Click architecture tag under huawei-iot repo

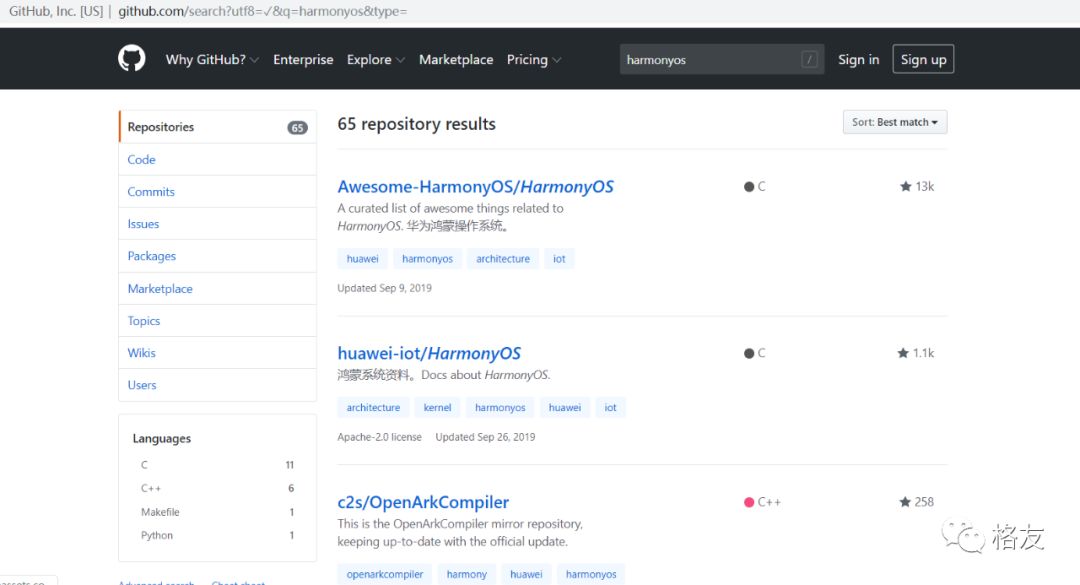(373, 407)
